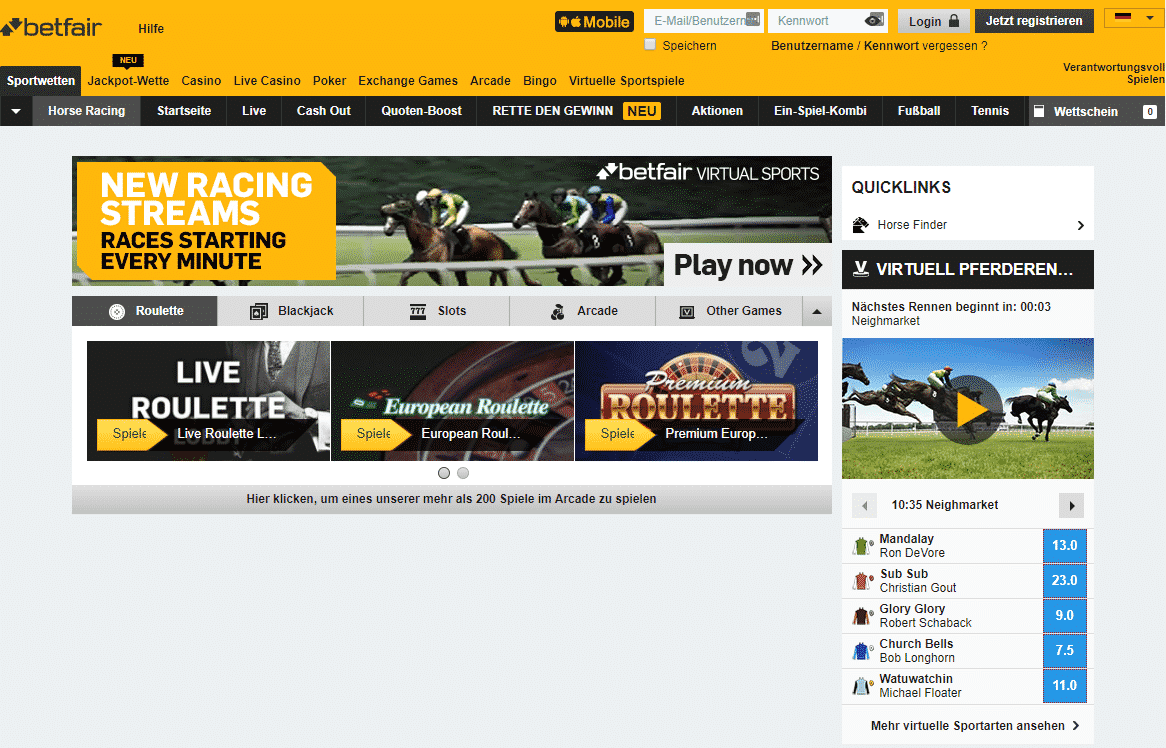Click the Login button
1166x748 pixels.
click(x=933, y=21)
